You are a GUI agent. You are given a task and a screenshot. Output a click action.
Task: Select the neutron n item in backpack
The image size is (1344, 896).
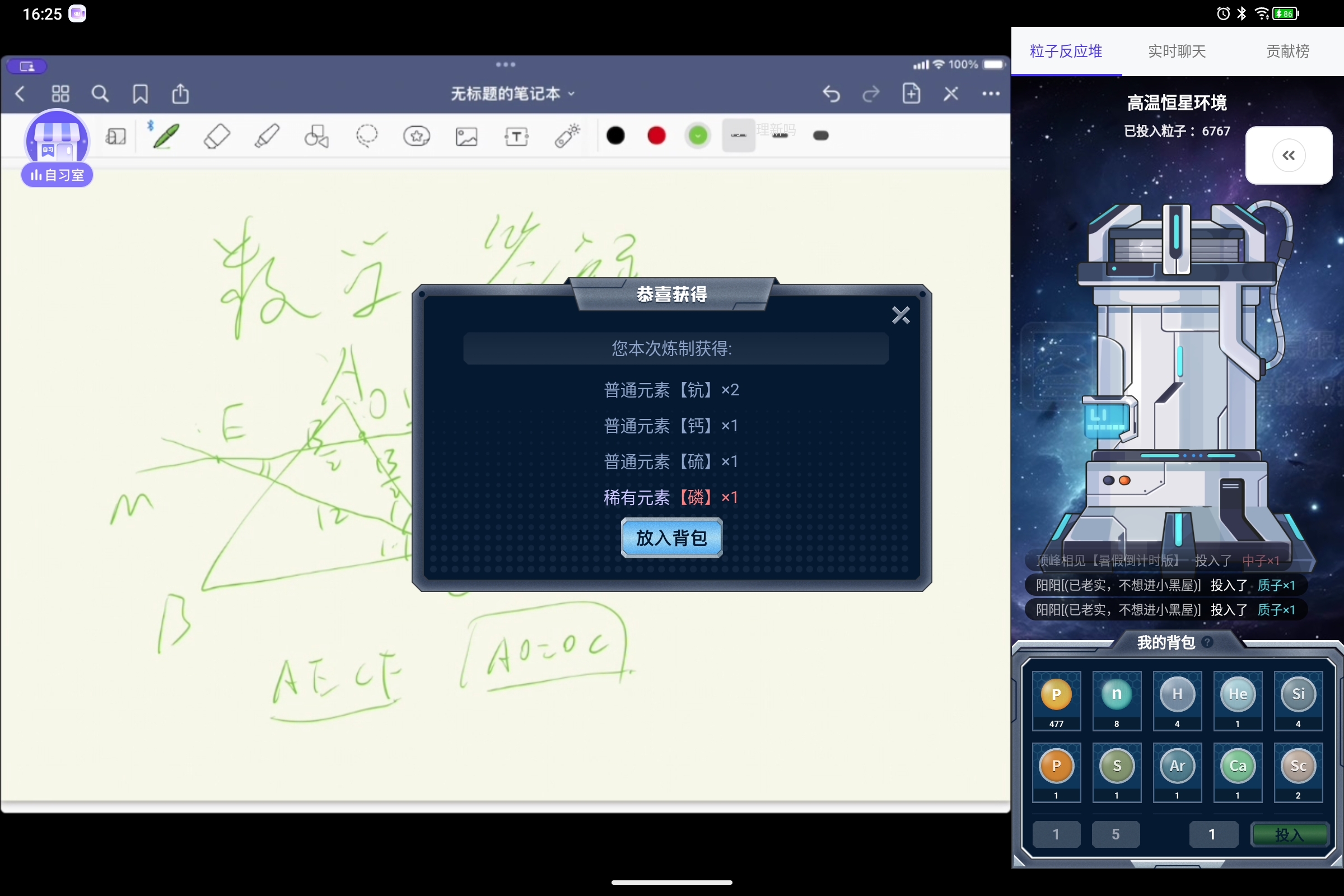(1117, 701)
